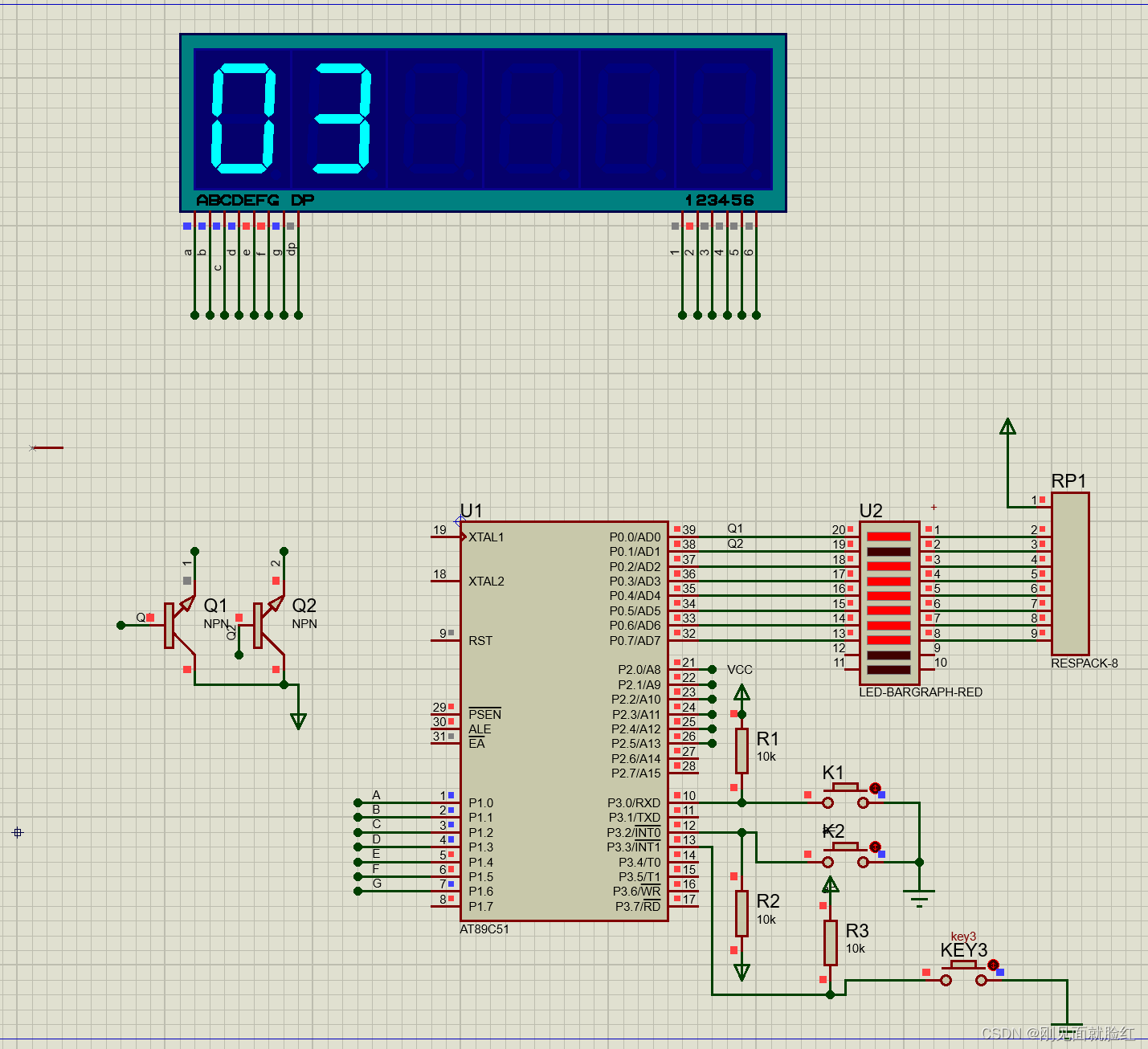Click the U1 reference label
1148x1049 pixels.
click(x=472, y=511)
